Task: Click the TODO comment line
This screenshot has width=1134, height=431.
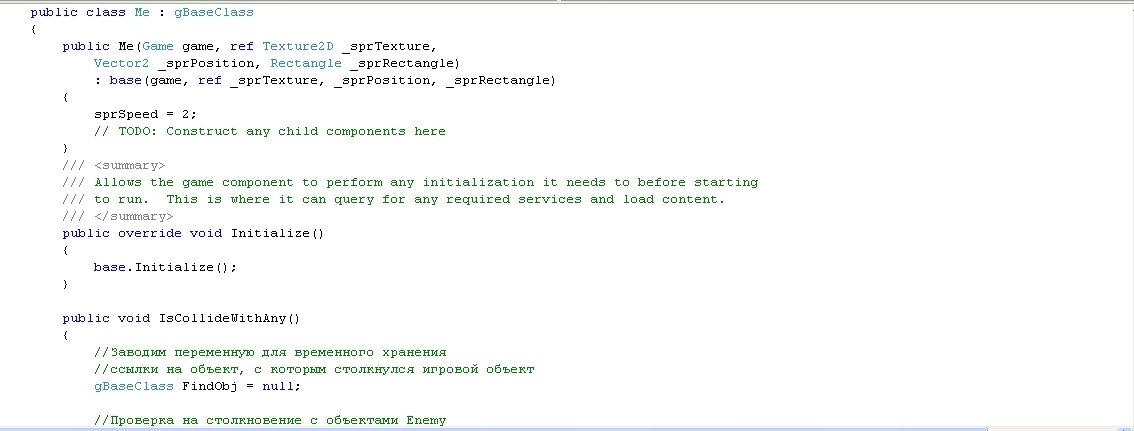Action: (270, 131)
